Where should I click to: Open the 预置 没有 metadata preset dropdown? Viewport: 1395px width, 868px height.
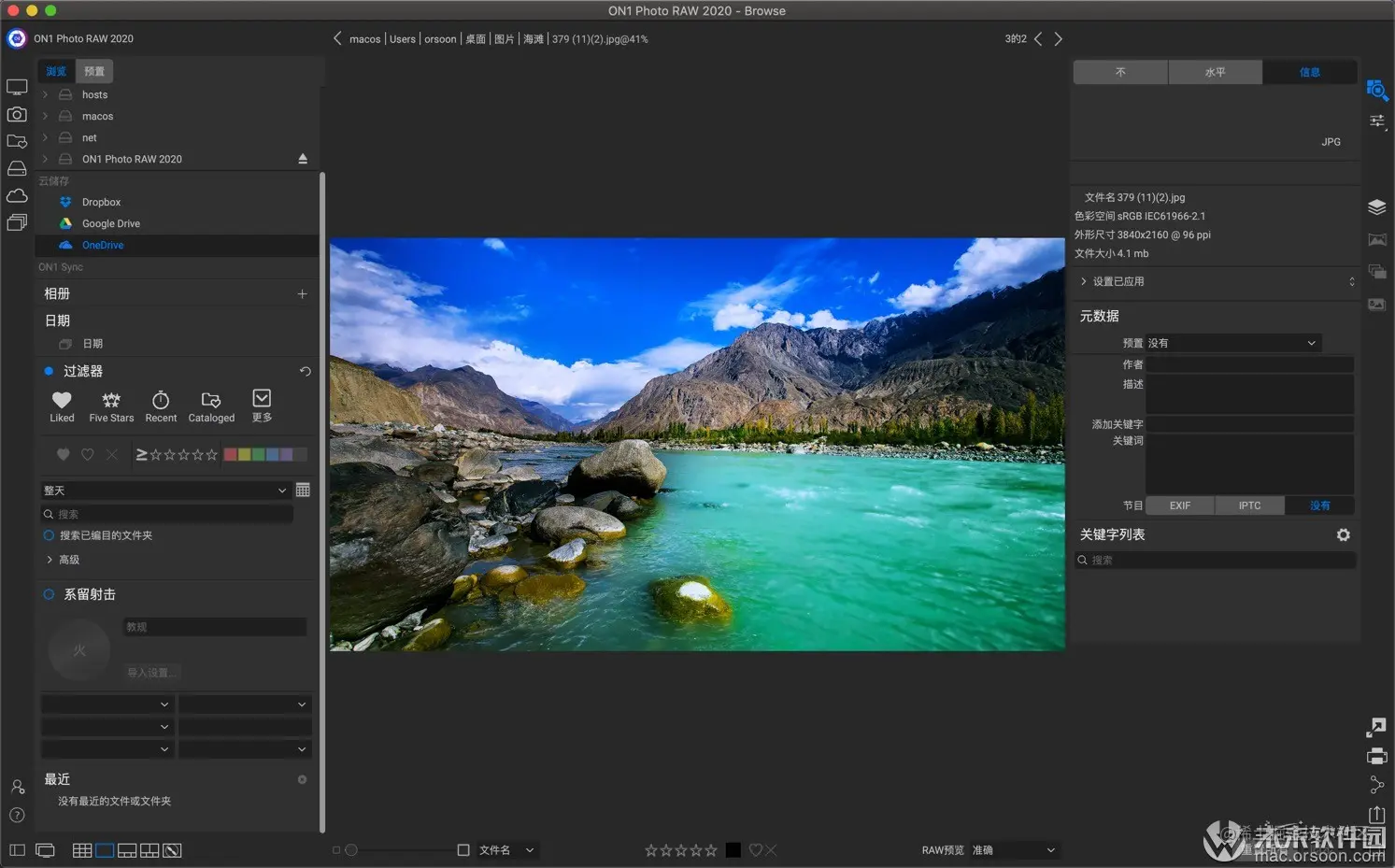coord(1233,343)
